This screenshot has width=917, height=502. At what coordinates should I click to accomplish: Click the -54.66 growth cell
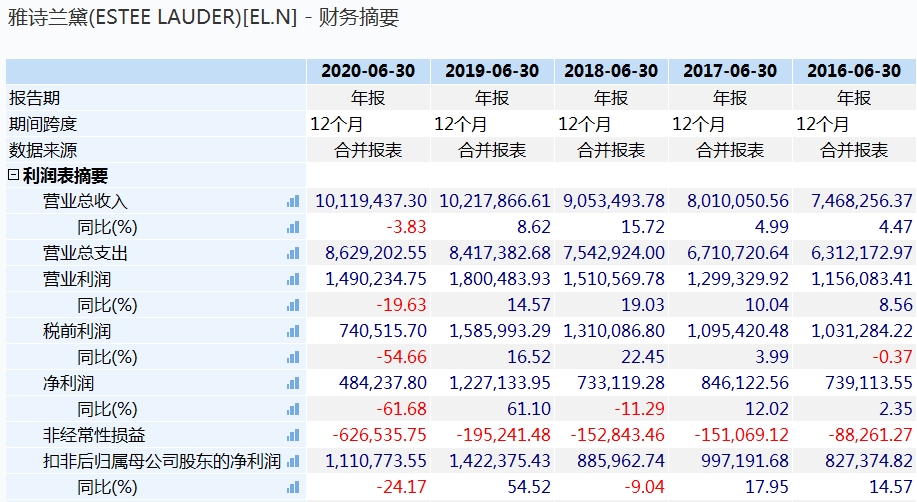(401, 357)
